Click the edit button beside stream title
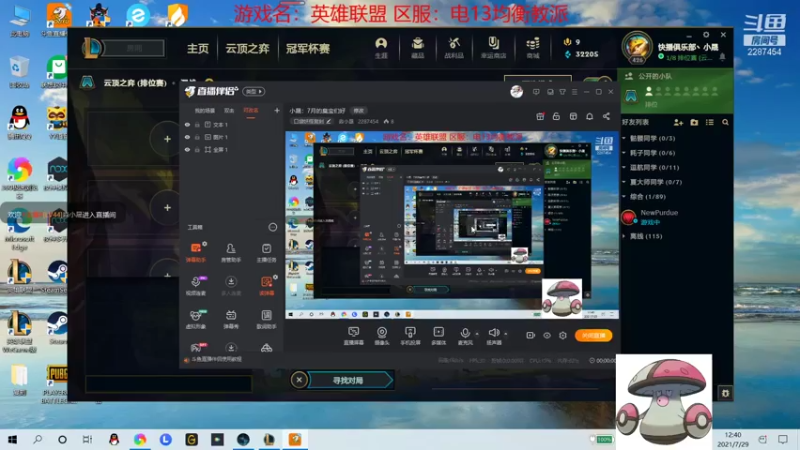800x450 pixels. [359, 111]
